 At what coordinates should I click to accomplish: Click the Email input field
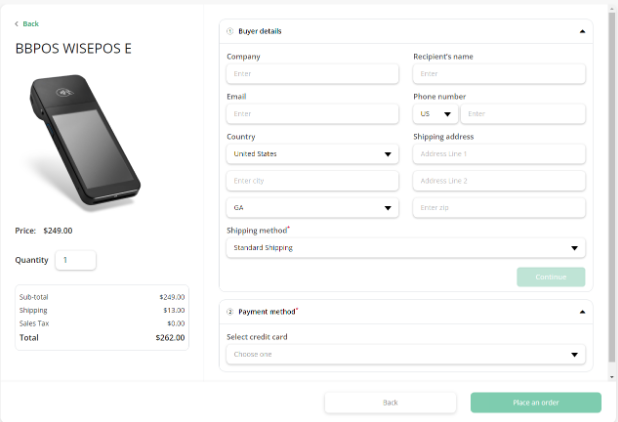pos(312,114)
